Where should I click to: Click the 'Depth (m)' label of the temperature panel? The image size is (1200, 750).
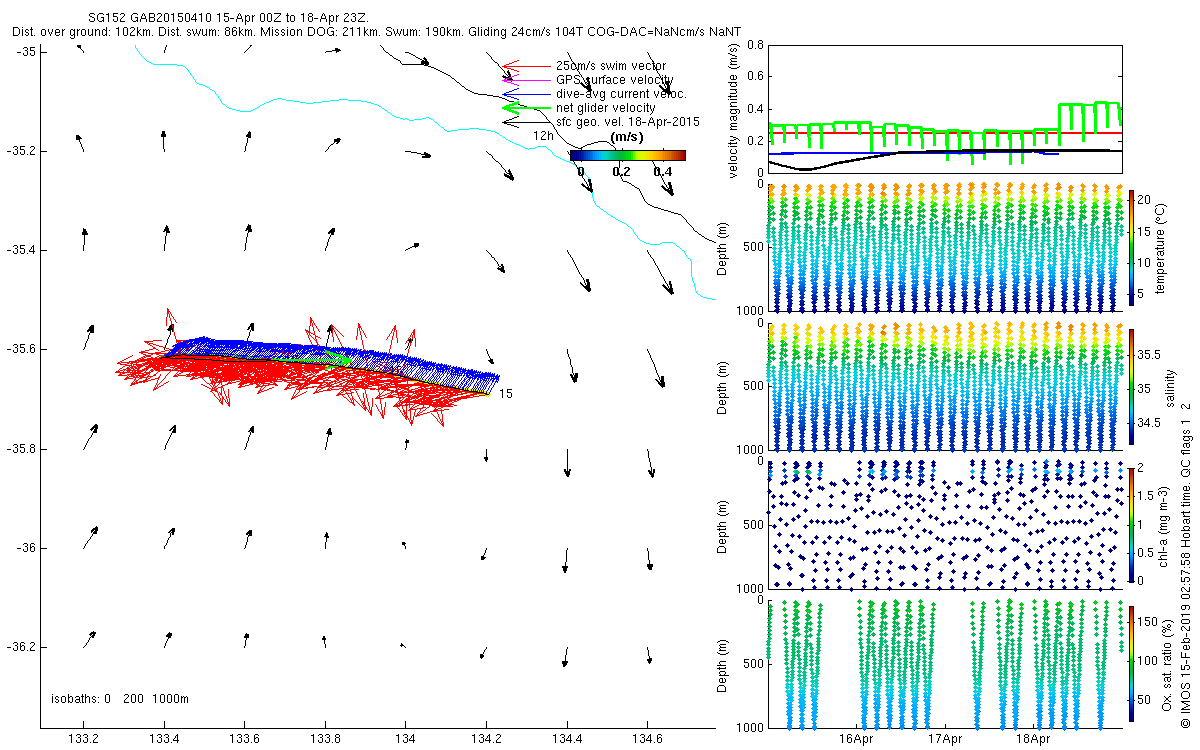tap(723, 249)
